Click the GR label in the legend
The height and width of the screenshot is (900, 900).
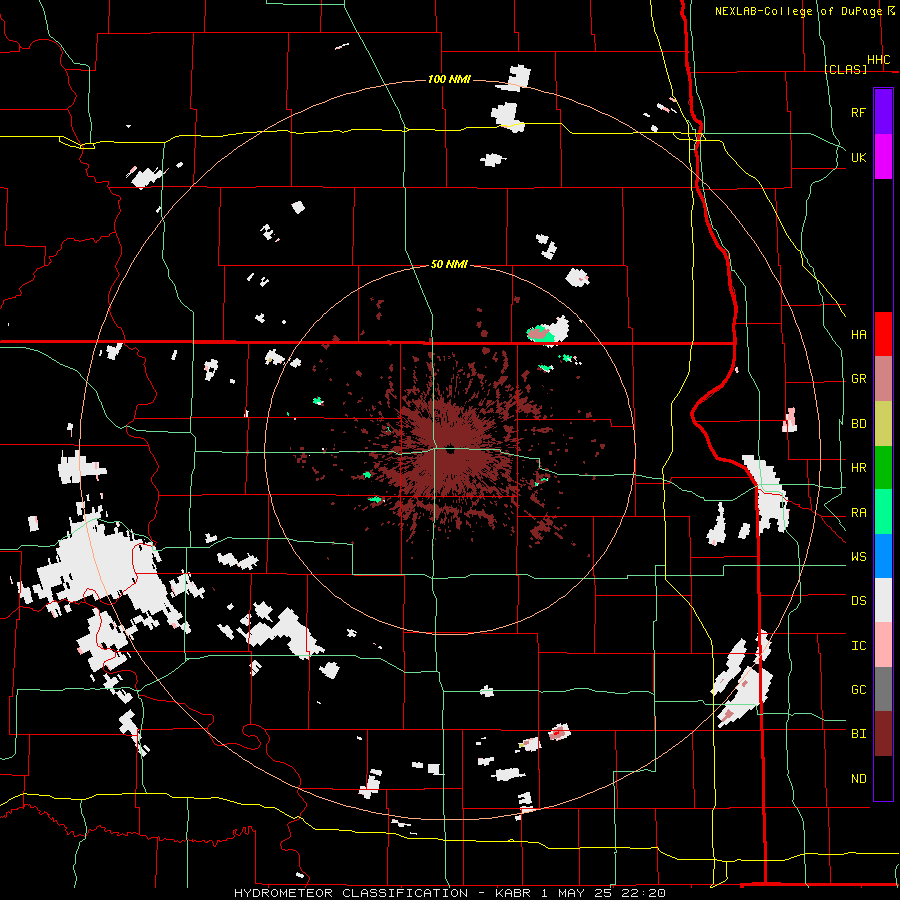(858, 379)
